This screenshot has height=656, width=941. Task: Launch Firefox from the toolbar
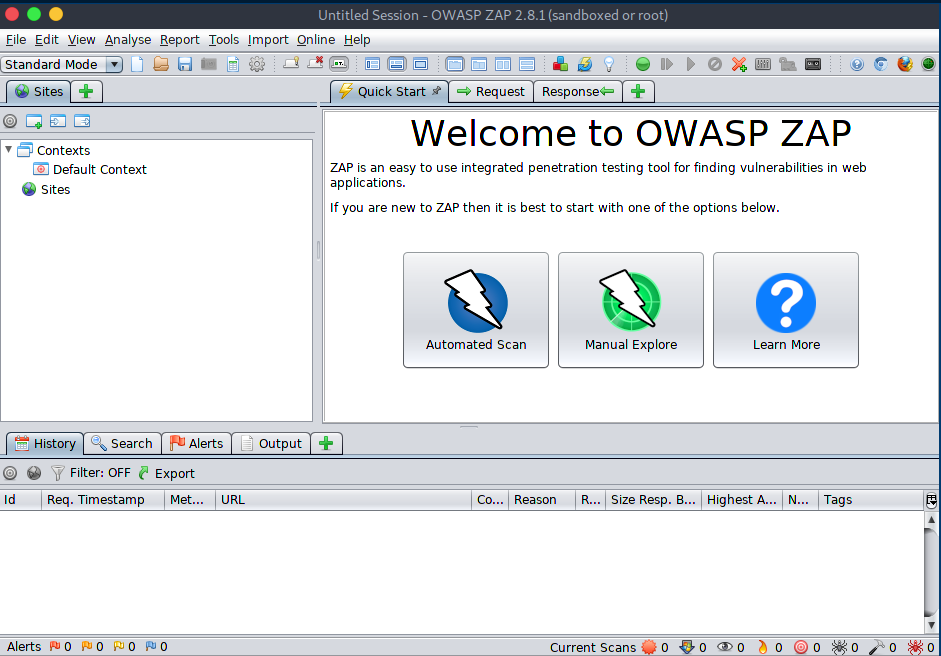(905, 63)
